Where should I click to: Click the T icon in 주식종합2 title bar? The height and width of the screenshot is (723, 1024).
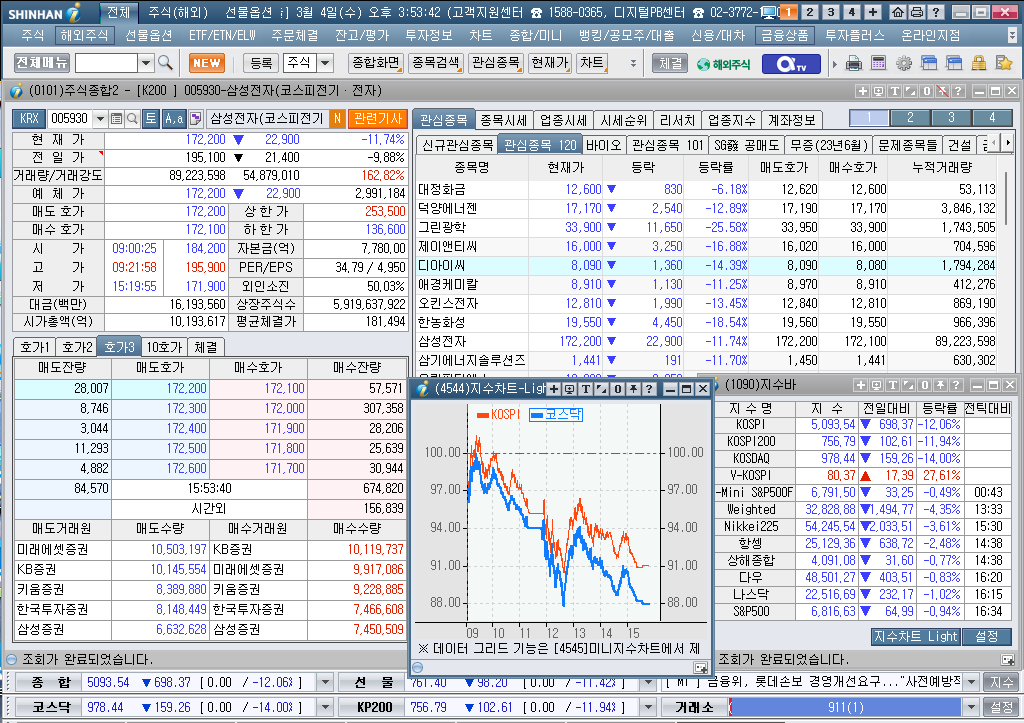[x=894, y=91]
